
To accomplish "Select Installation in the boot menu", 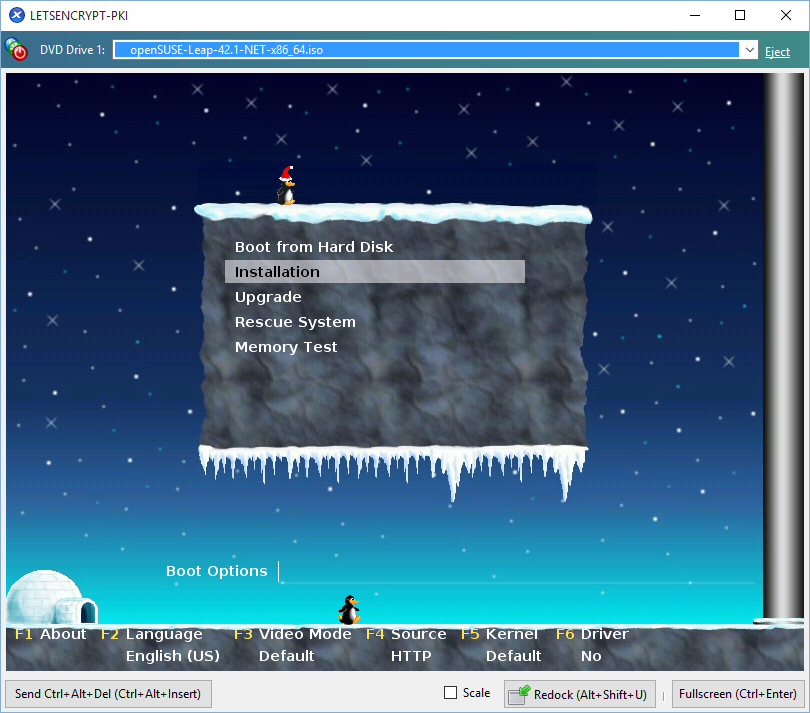I will tap(277, 272).
